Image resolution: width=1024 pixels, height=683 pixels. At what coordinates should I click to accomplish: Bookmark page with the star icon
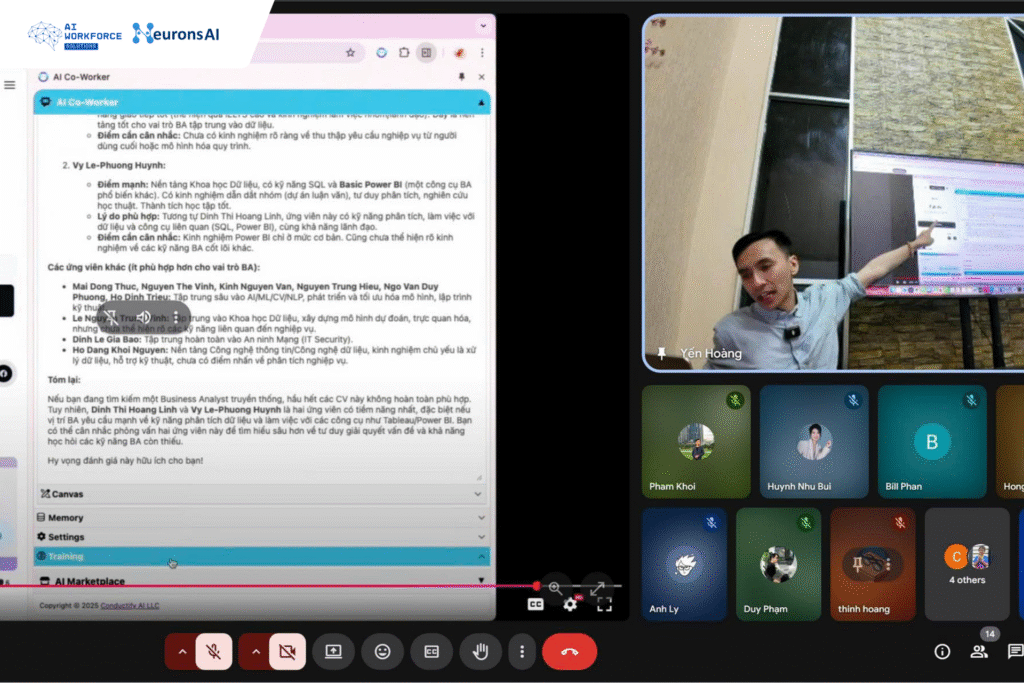350,52
